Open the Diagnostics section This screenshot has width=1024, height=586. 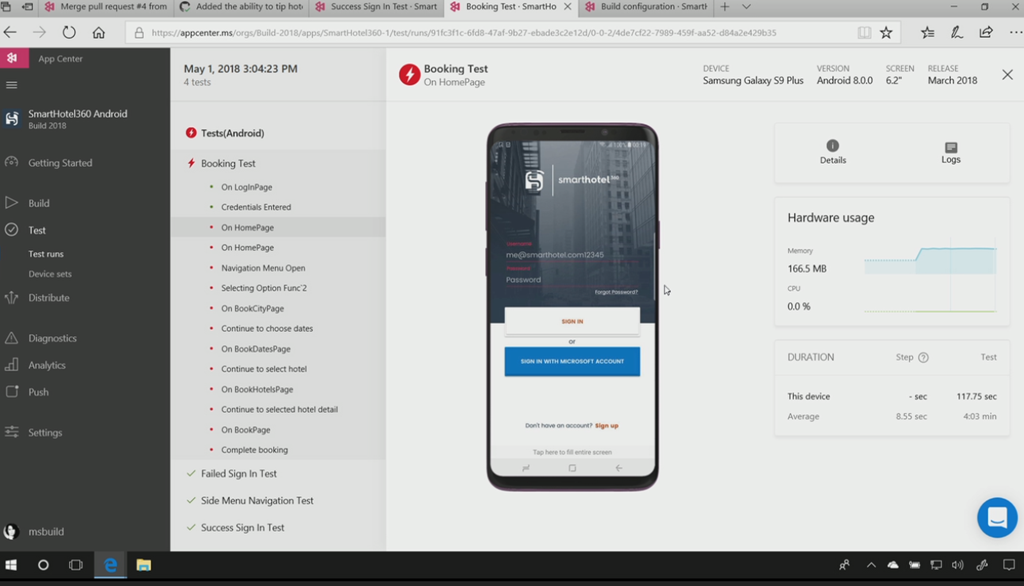[x=52, y=338]
